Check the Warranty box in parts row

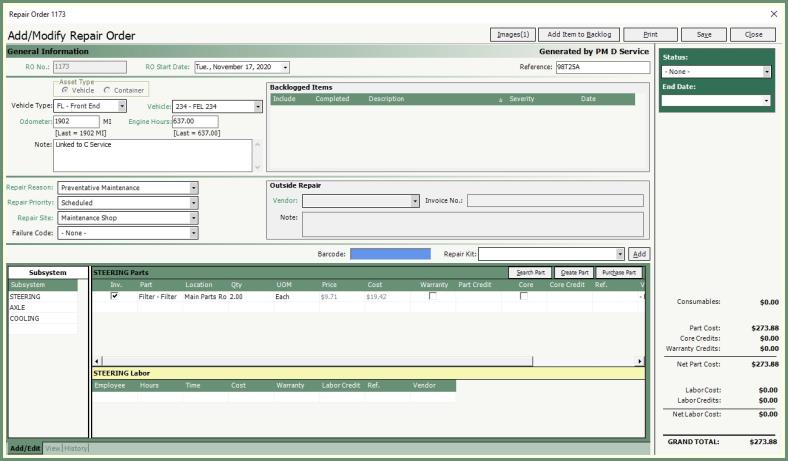pyautogui.click(x=432, y=296)
